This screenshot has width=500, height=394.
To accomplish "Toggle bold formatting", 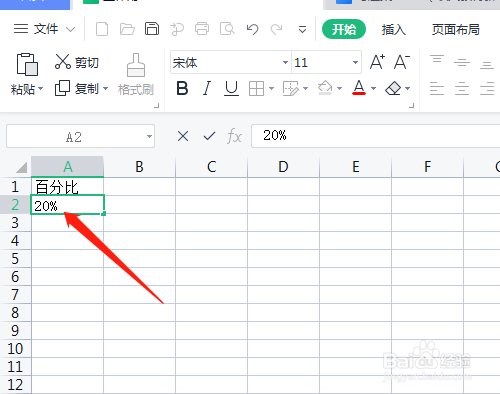I will (x=182, y=89).
